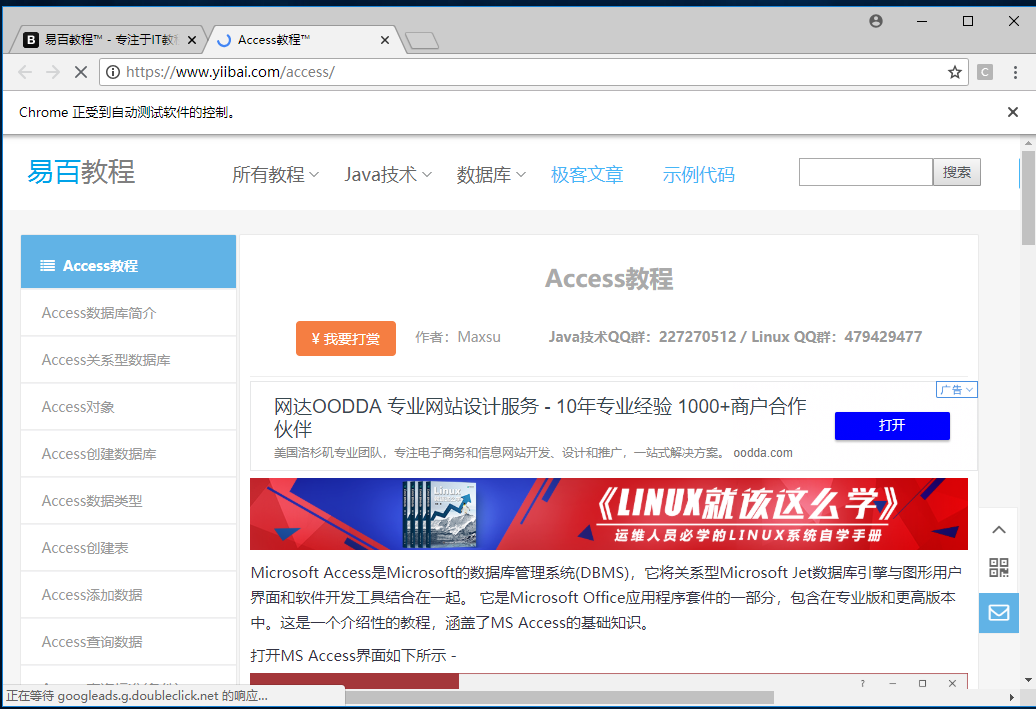Close the Access教程 browser tab
1036x709 pixels.
[385, 40]
